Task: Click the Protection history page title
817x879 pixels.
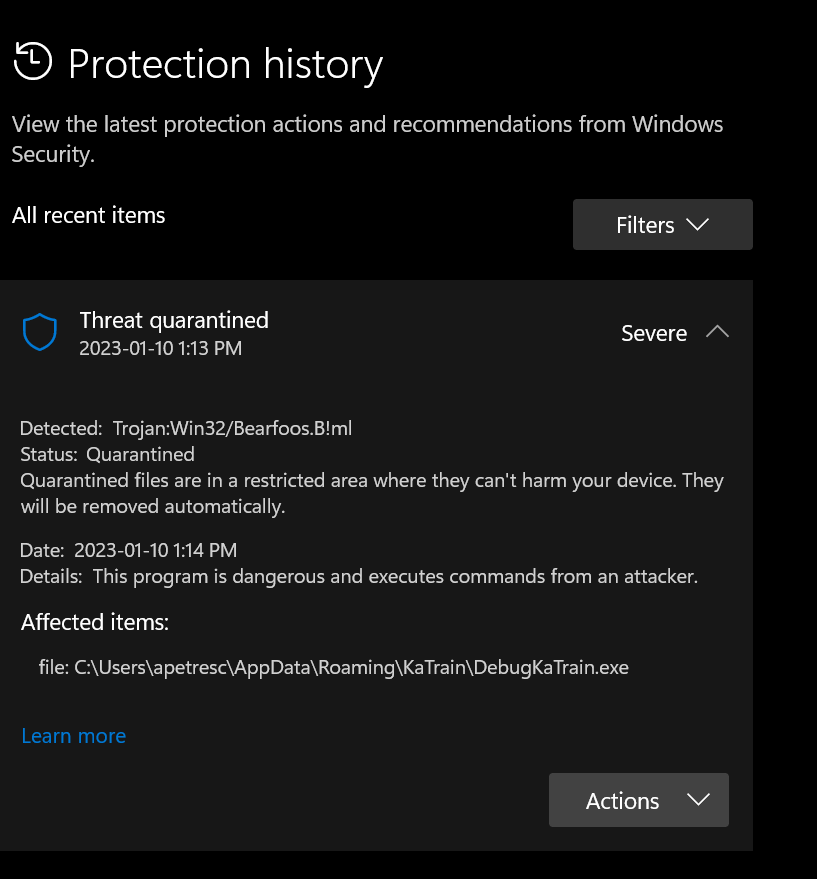Action: 225,64
